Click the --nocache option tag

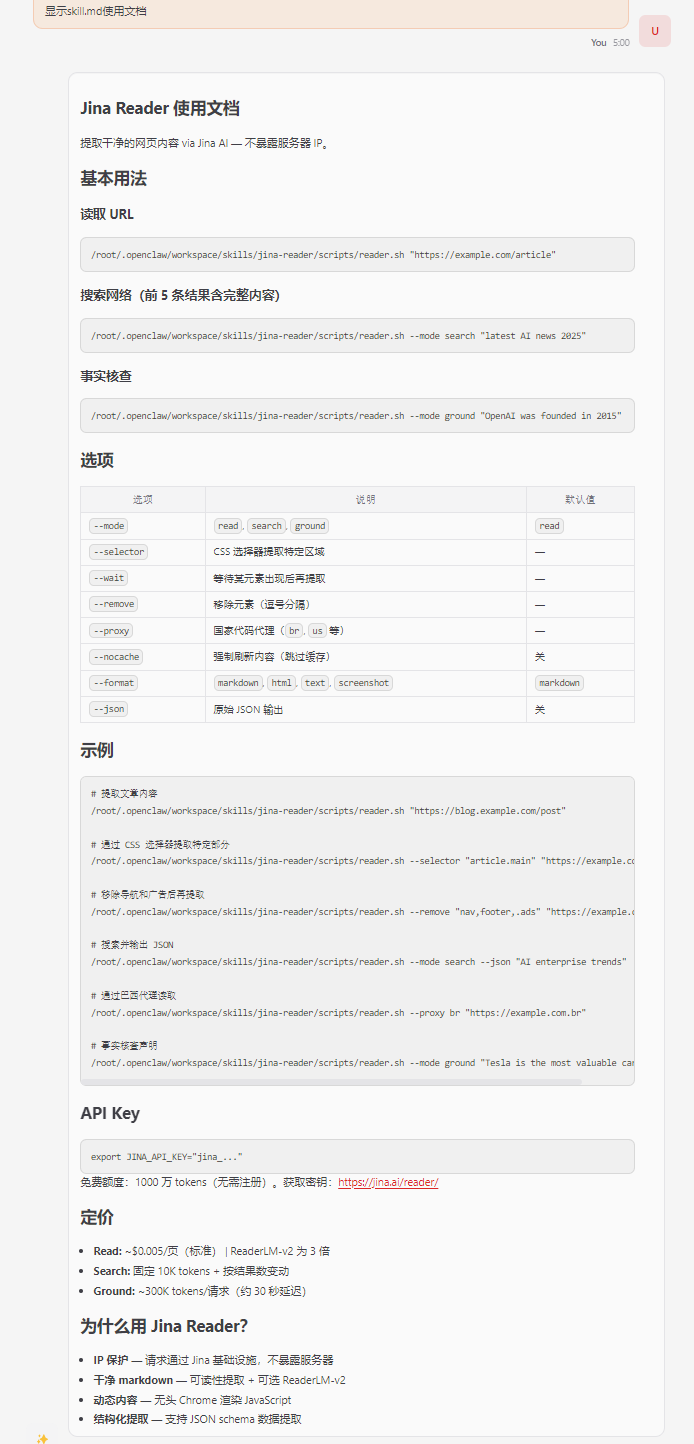pyautogui.click(x=115, y=657)
